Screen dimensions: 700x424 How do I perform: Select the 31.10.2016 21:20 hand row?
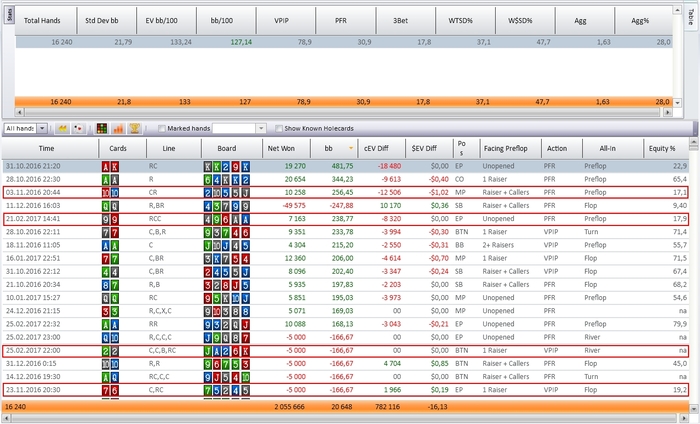coord(346,166)
